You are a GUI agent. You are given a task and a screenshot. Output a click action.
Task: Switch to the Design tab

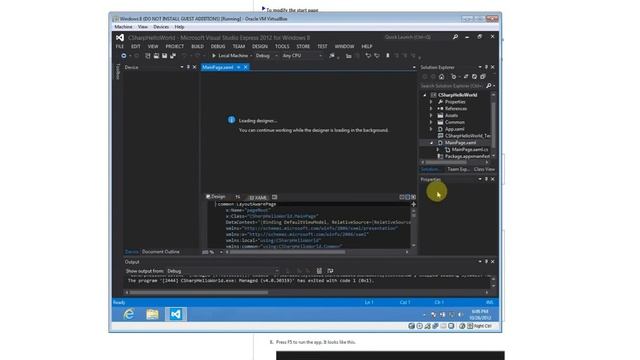tap(215, 197)
